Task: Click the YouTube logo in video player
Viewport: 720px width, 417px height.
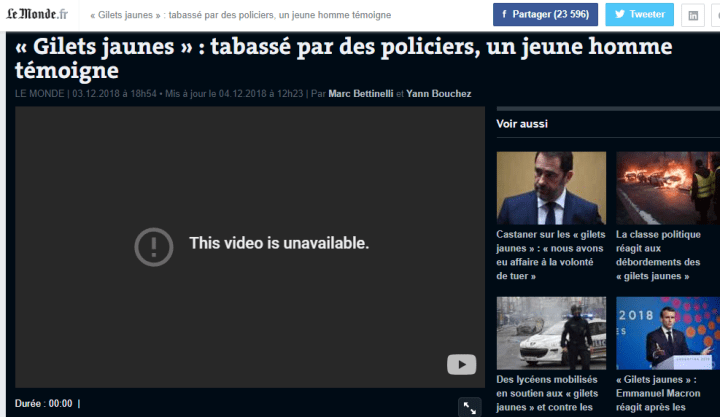Action: (460, 365)
